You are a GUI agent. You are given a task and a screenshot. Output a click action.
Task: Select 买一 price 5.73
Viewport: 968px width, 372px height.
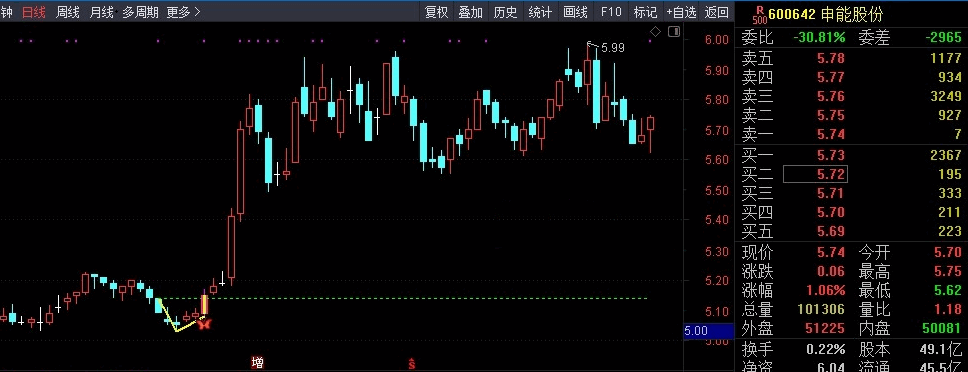(830, 155)
